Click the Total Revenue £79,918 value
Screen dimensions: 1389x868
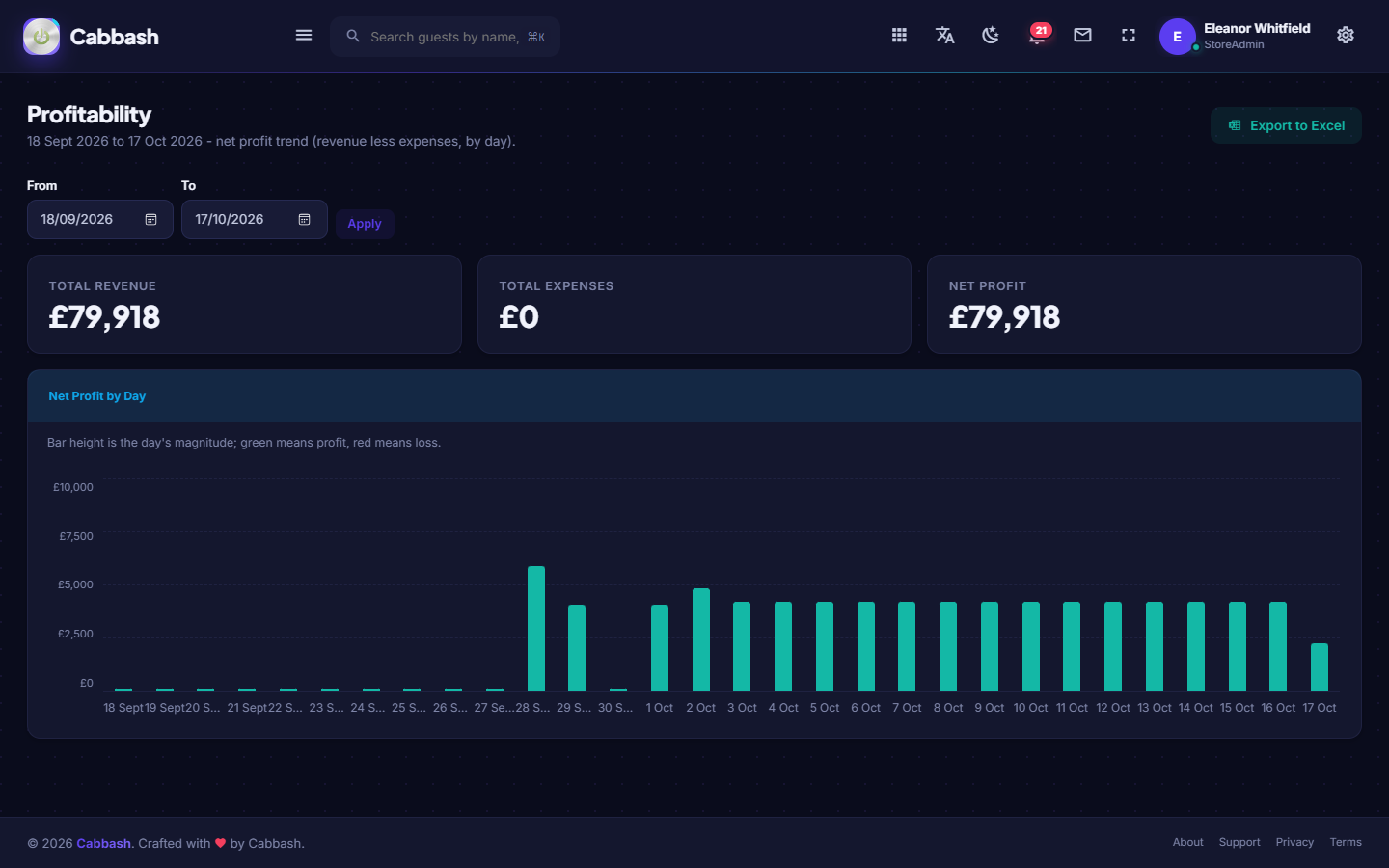click(105, 317)
